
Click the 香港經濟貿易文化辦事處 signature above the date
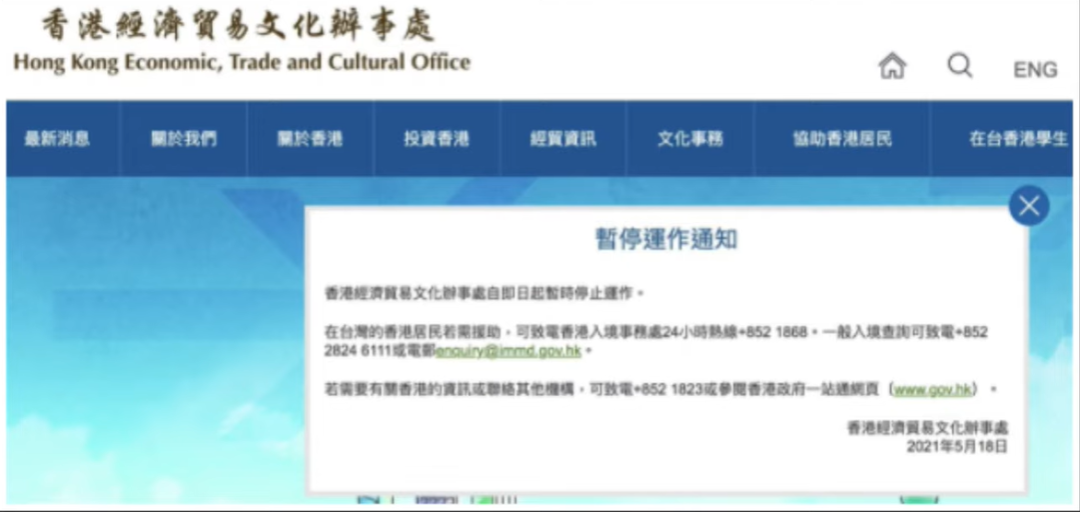(927, 427)
